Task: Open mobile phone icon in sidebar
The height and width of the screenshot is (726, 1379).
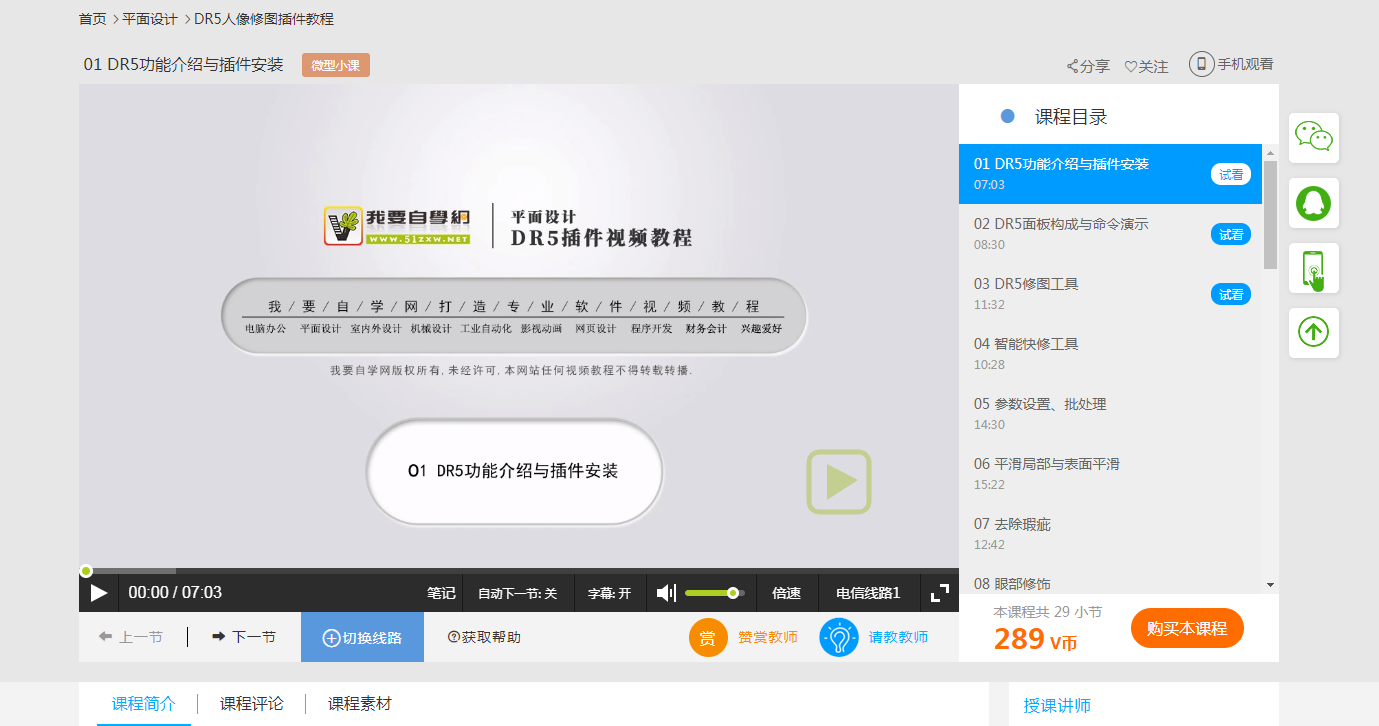Action: [x=1313, y=268]
